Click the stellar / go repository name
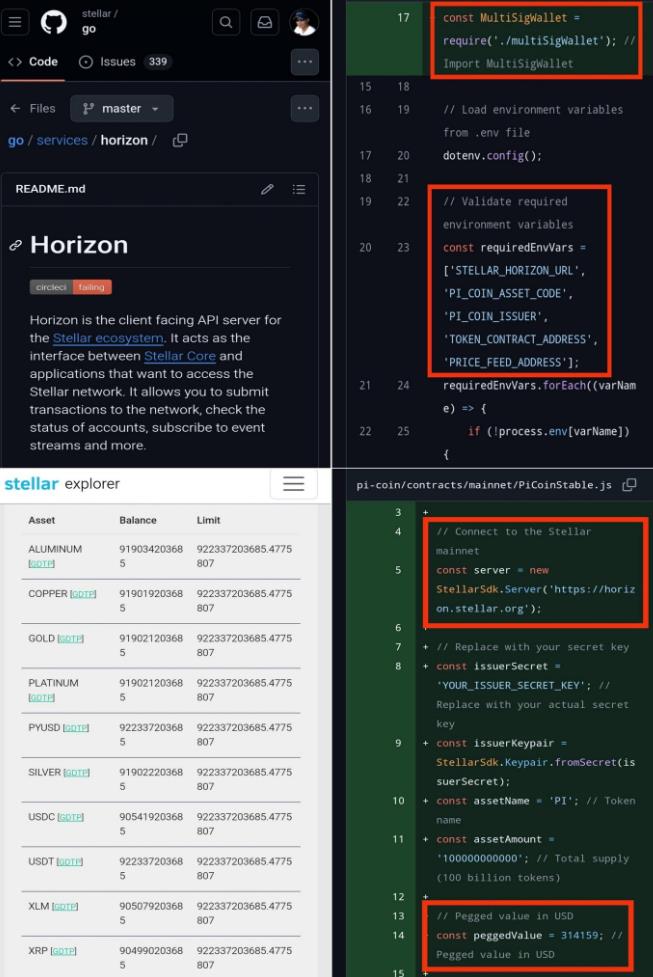This screenshot has width=653, height=977. (100, 21)
